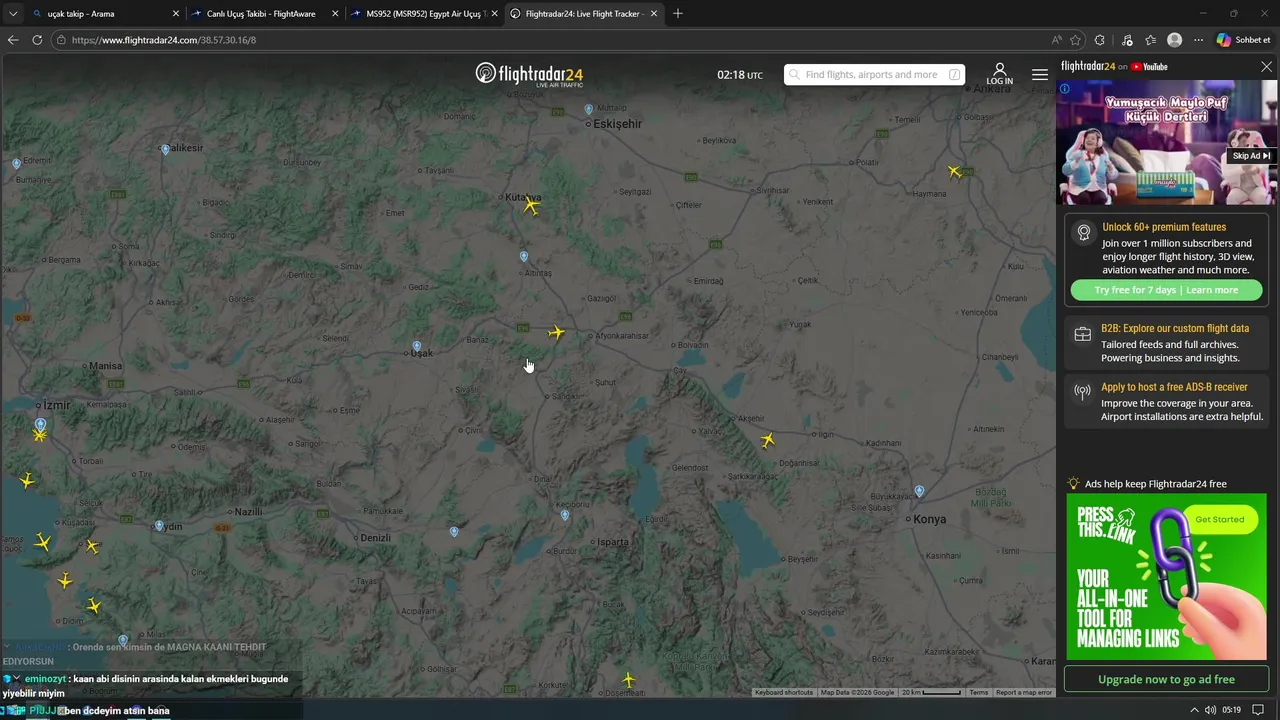Screen dimensions: 1280x720
Task: Click the Flightradar24 logo
Action: click(529, 74)
